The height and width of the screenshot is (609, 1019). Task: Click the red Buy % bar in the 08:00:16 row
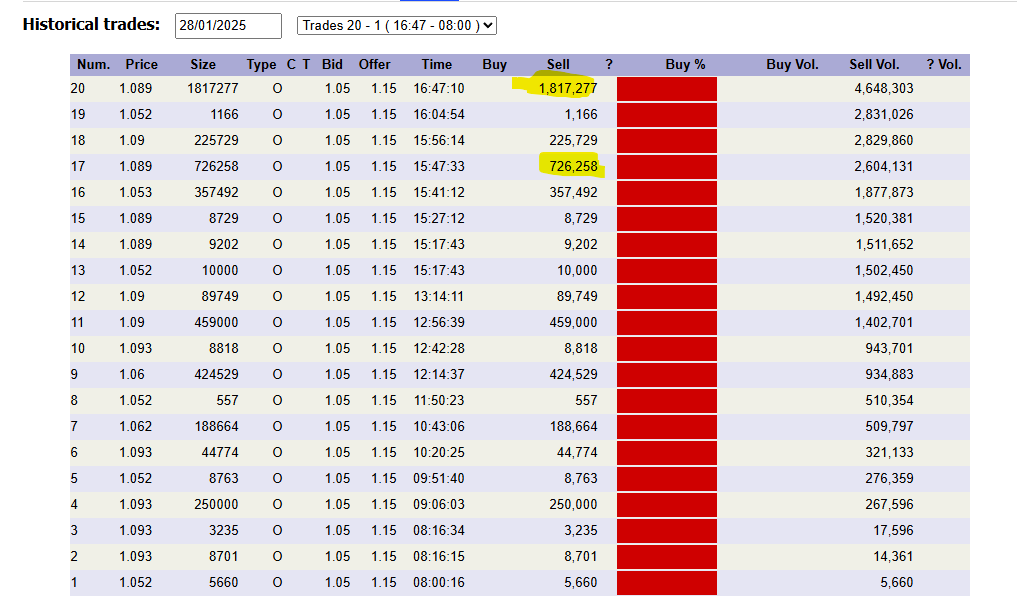click(667, 583)
